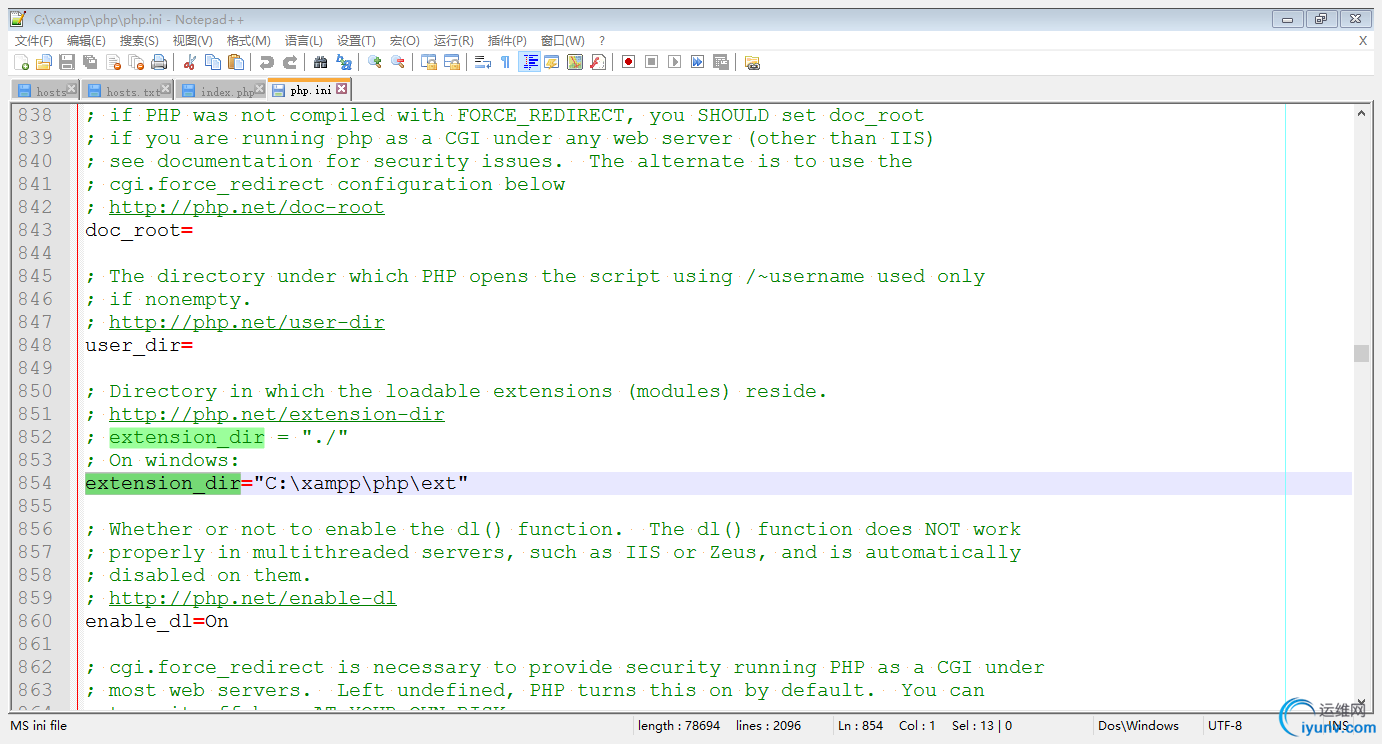Click the Redo toolbar arrow
The height and width of the screenshot is (744, 1382).
pos(289,62)
